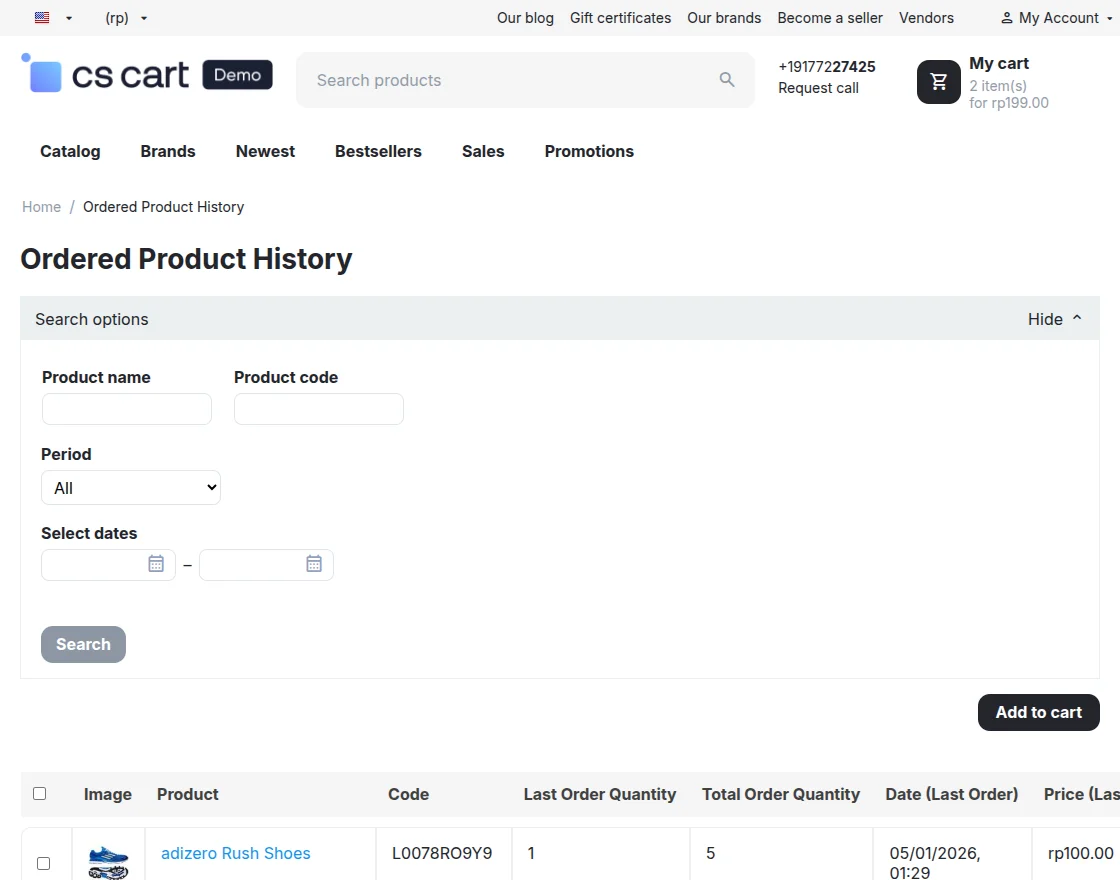Click the rp100.00 price cell
The image size is (1120, 880).
pyautogui.click(x=1080, y=854)
